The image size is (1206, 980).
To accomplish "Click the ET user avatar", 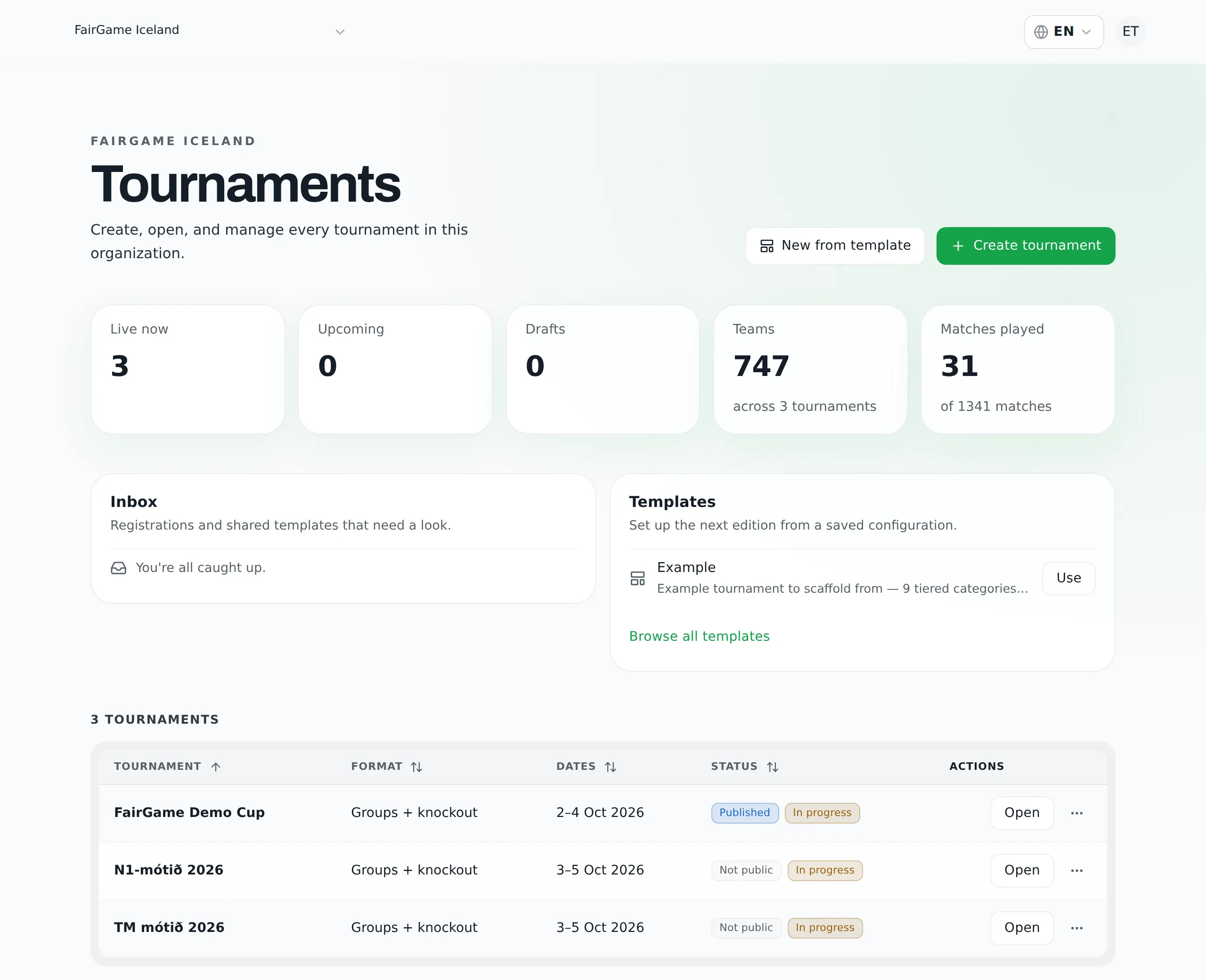I will pos(1130,32).
